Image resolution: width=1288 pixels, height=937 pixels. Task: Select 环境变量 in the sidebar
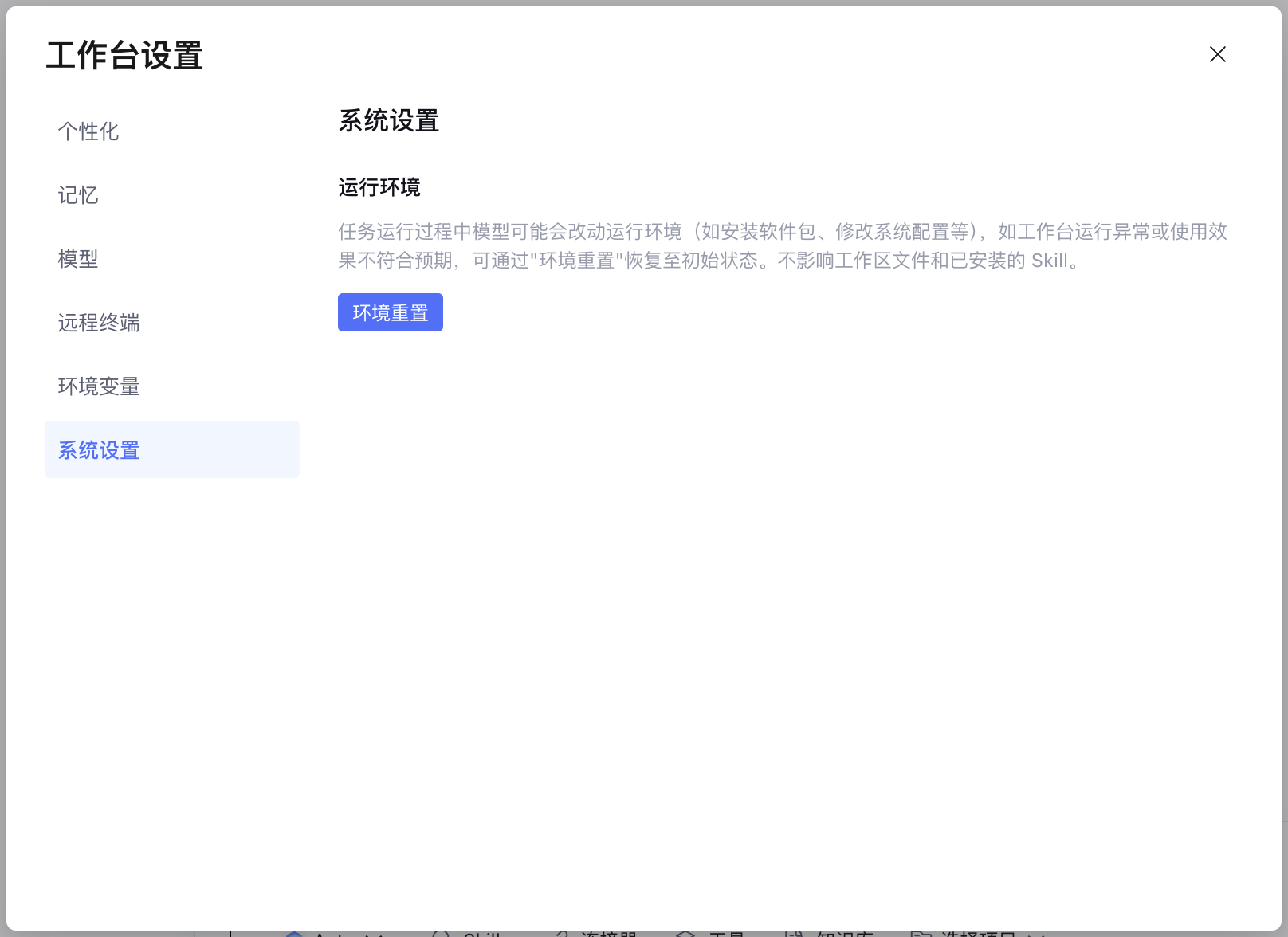click(172, 386)
